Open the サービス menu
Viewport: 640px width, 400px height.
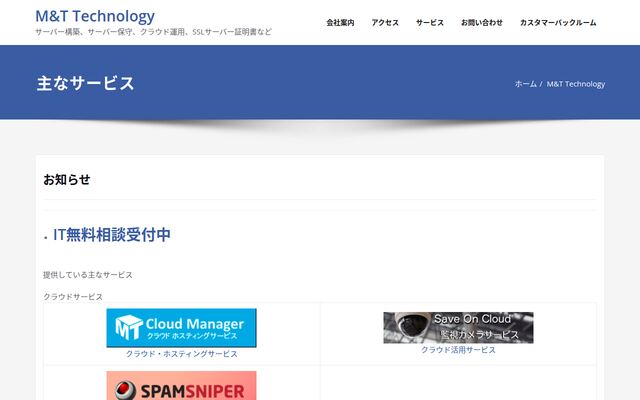(x=430, y=23)
